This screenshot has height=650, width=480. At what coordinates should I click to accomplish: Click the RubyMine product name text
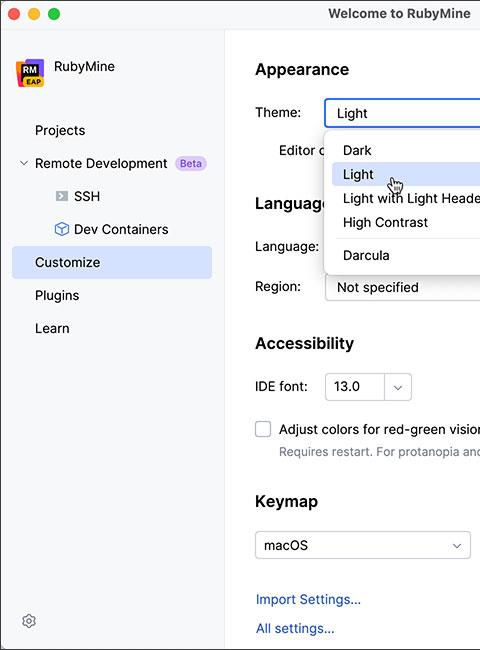click(x=85, y=66)
